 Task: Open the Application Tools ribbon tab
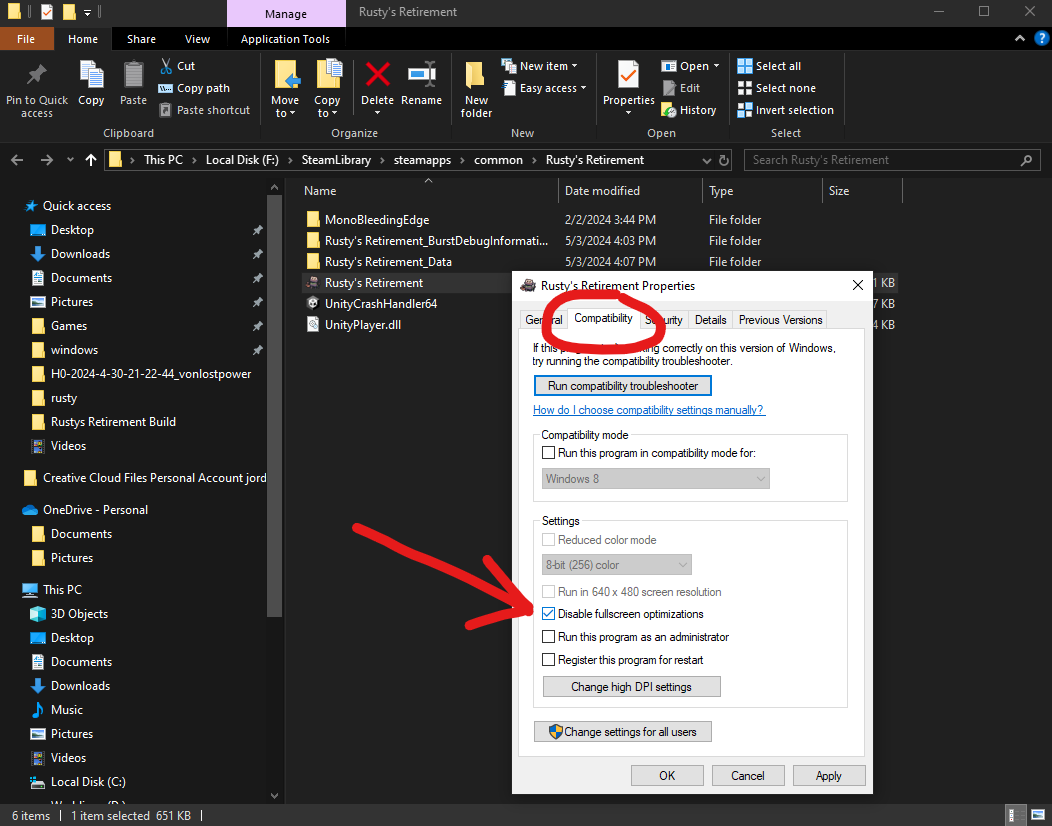coord(285,39)
